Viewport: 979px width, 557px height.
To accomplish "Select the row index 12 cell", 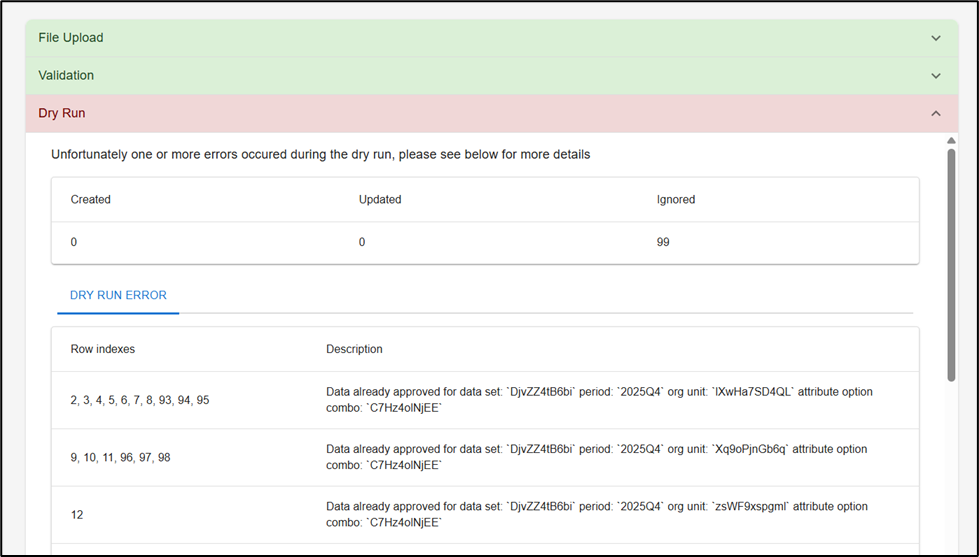I will [x=77, y=515].
